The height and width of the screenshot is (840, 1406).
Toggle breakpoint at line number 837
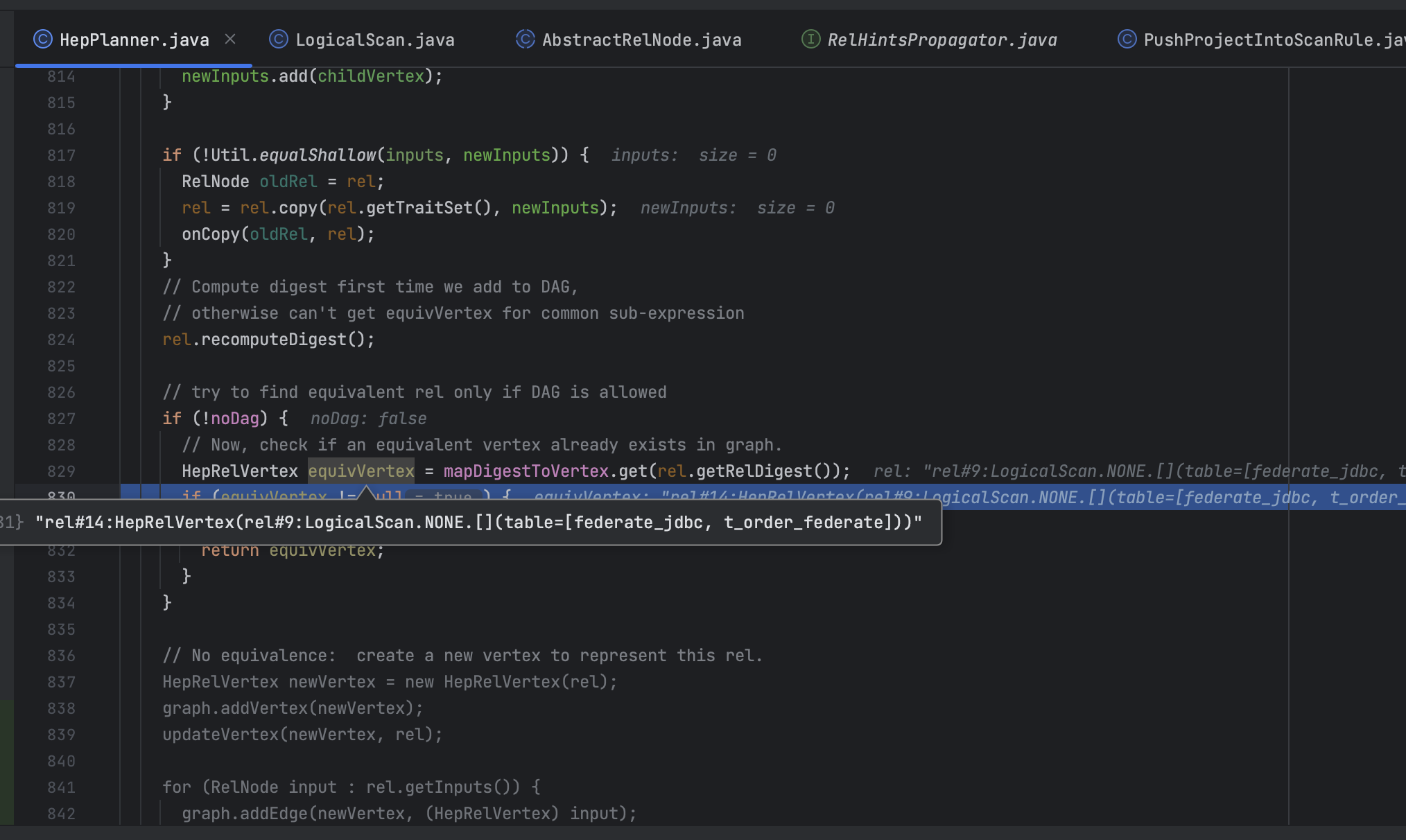61,682
